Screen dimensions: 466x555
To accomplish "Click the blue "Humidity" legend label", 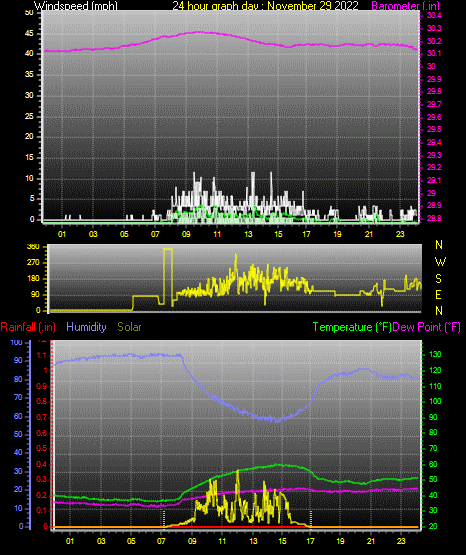I will (x=86, y=327).
